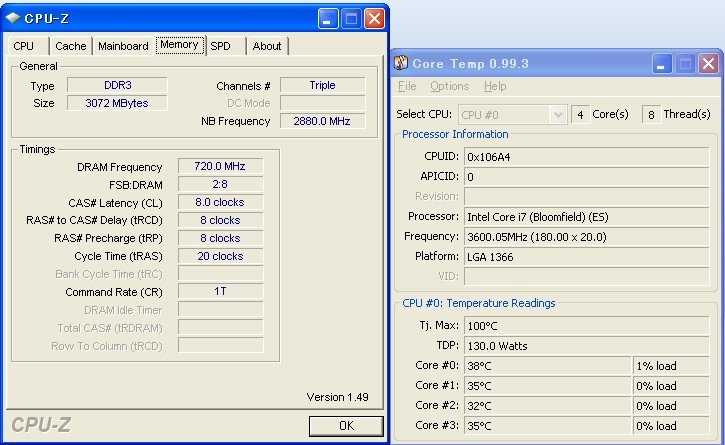Open the Cache tab
Viewport: 725px width, 445px height.
pos(71,46)
